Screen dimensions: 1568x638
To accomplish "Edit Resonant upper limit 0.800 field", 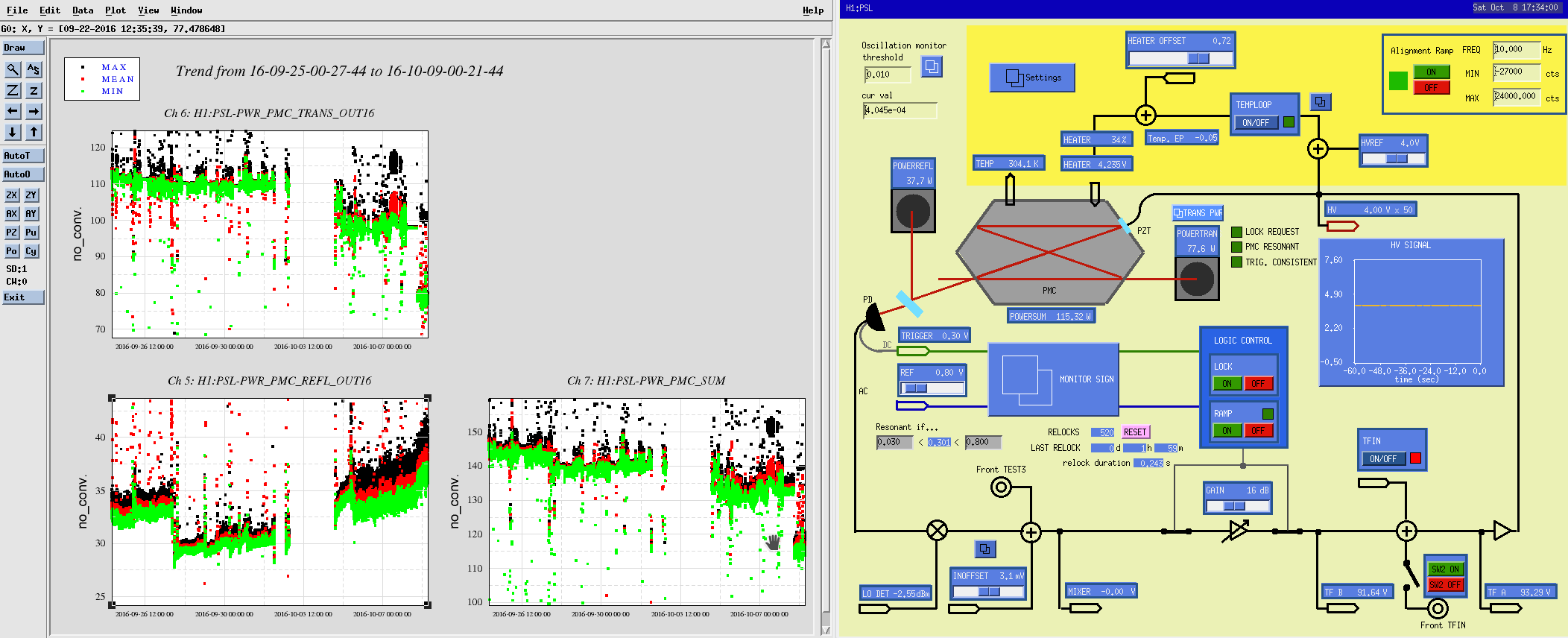I will click(x=983, y=443).
